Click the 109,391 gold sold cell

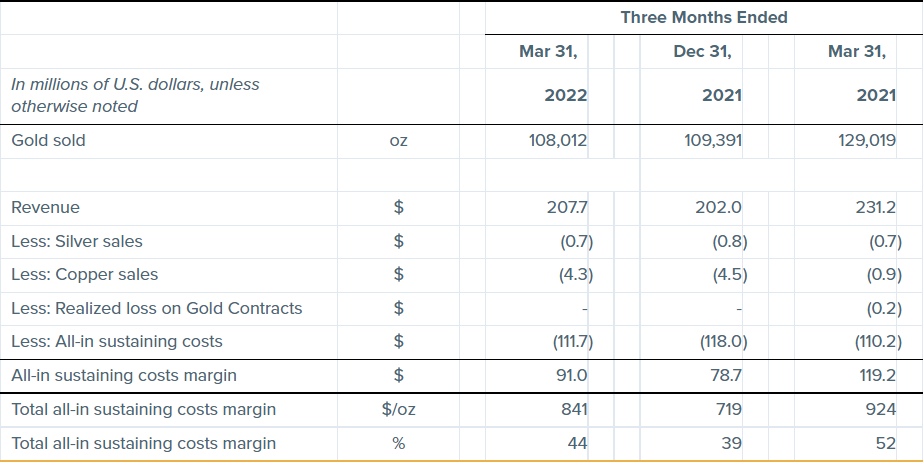pyautogui.click(x=711, y=141)
